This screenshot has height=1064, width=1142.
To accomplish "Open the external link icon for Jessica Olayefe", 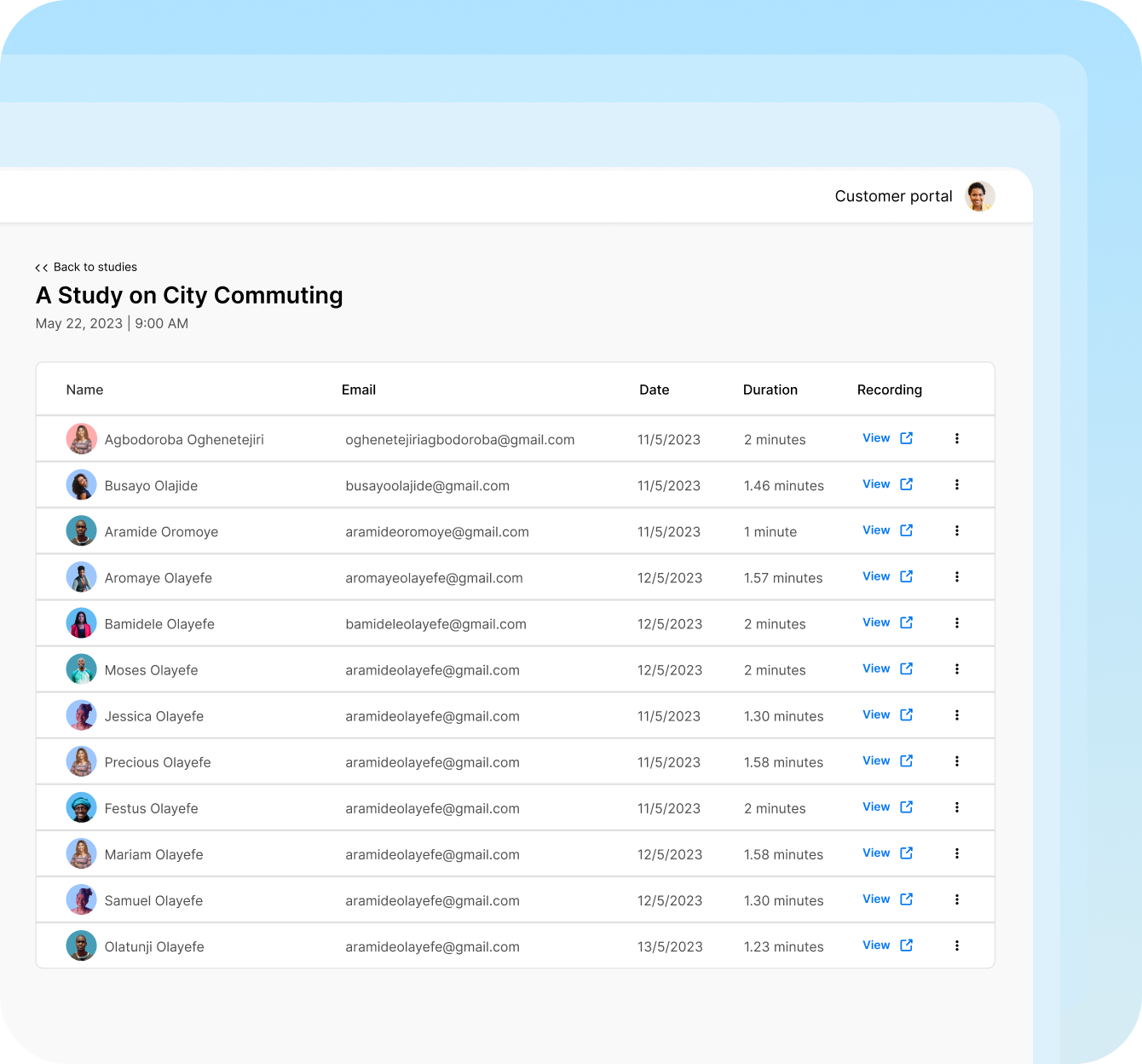I will [907, 714].
